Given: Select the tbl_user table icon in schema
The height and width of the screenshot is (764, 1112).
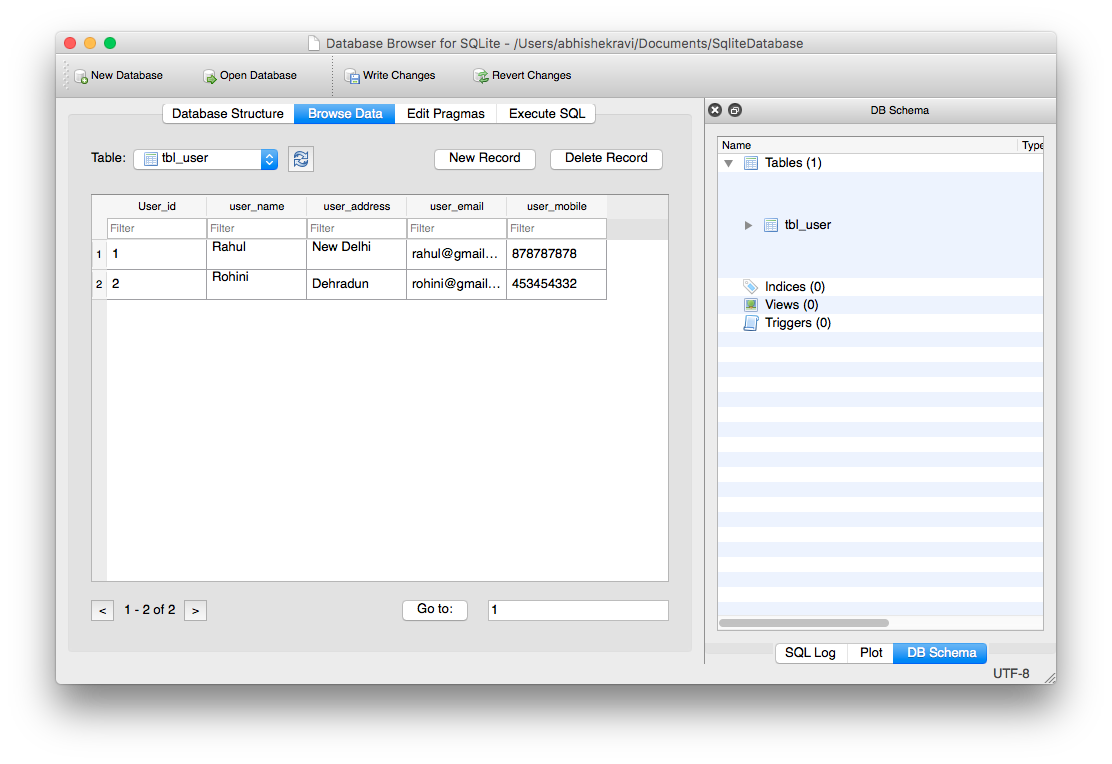Looking at the screenshot, I should click(x=771, y=225).
